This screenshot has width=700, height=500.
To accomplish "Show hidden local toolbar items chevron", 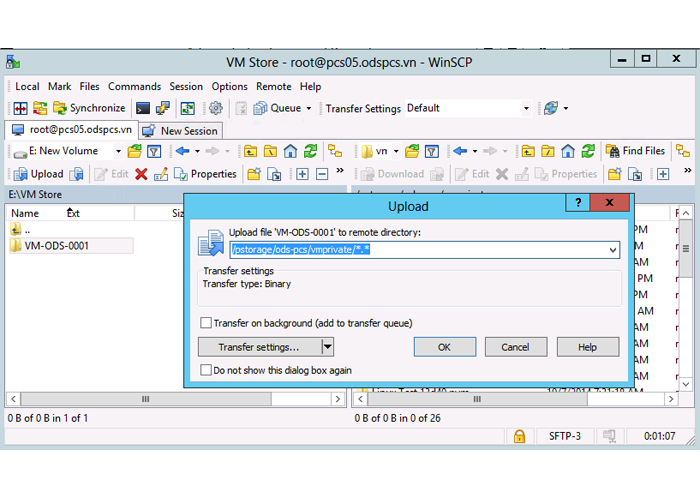I will coord(340,170).
